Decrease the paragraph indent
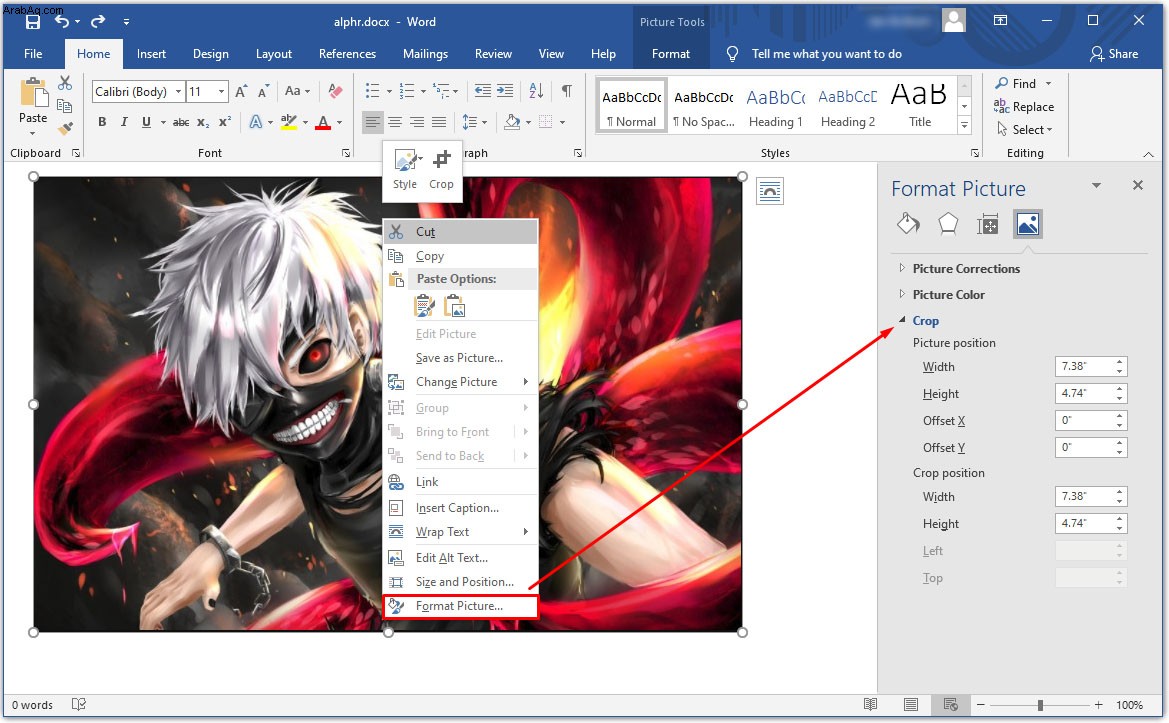This screenshot has height=723, width=1169. (x=483, y=91)
